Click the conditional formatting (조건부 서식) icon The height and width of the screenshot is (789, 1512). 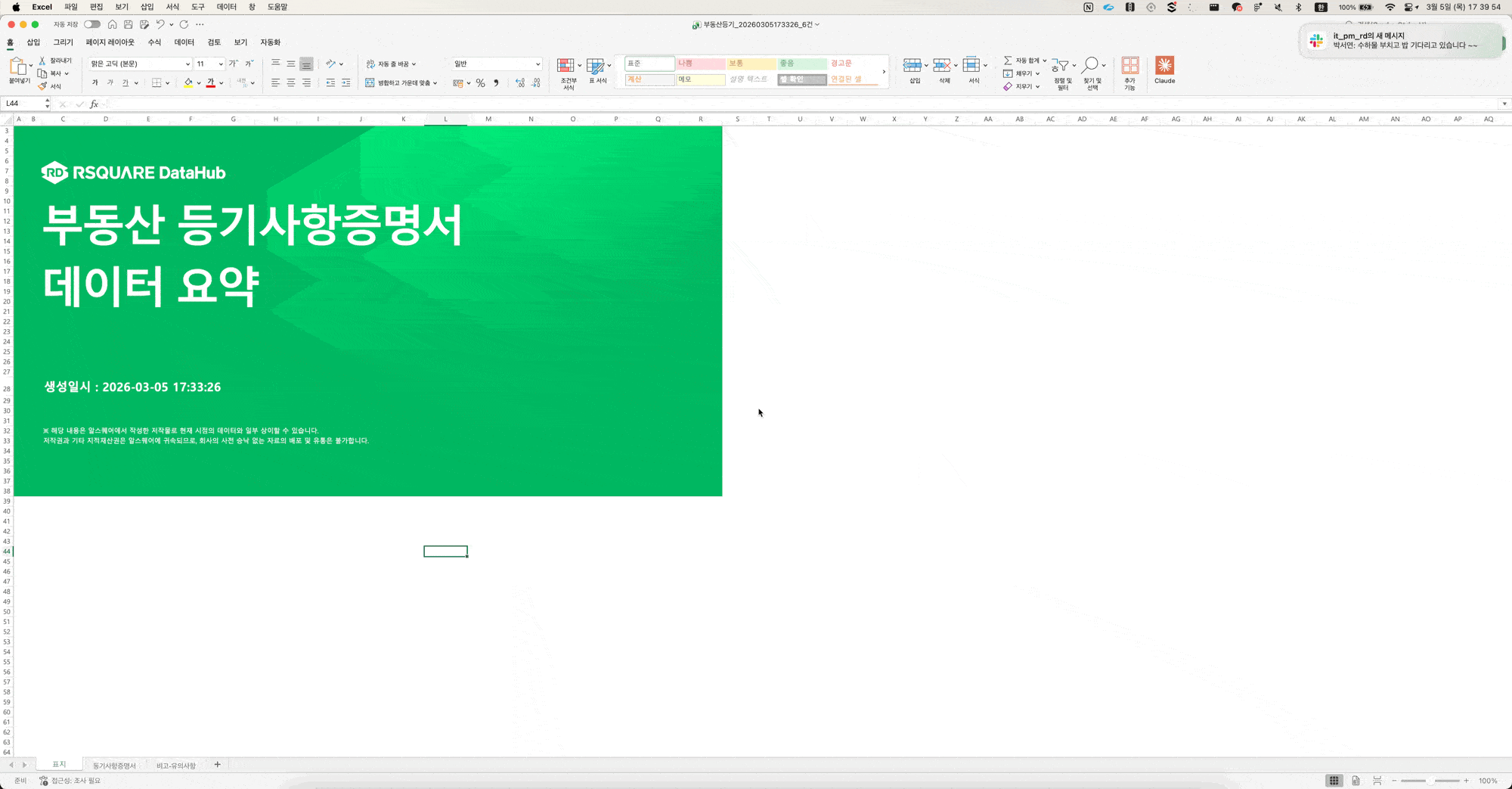pos(566,67)
